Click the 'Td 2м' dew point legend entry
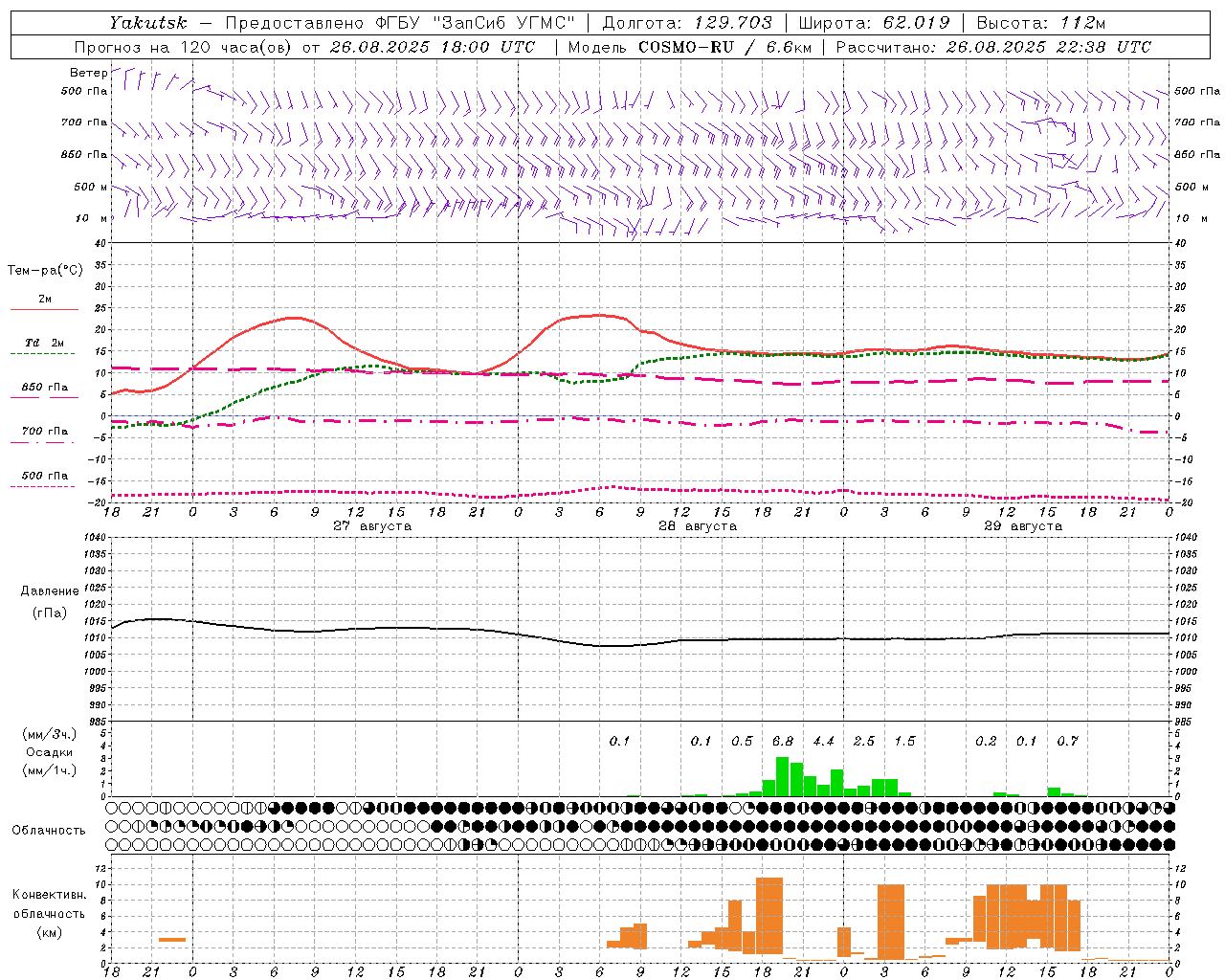This screenshot has height=980, width=1225. 45,343
